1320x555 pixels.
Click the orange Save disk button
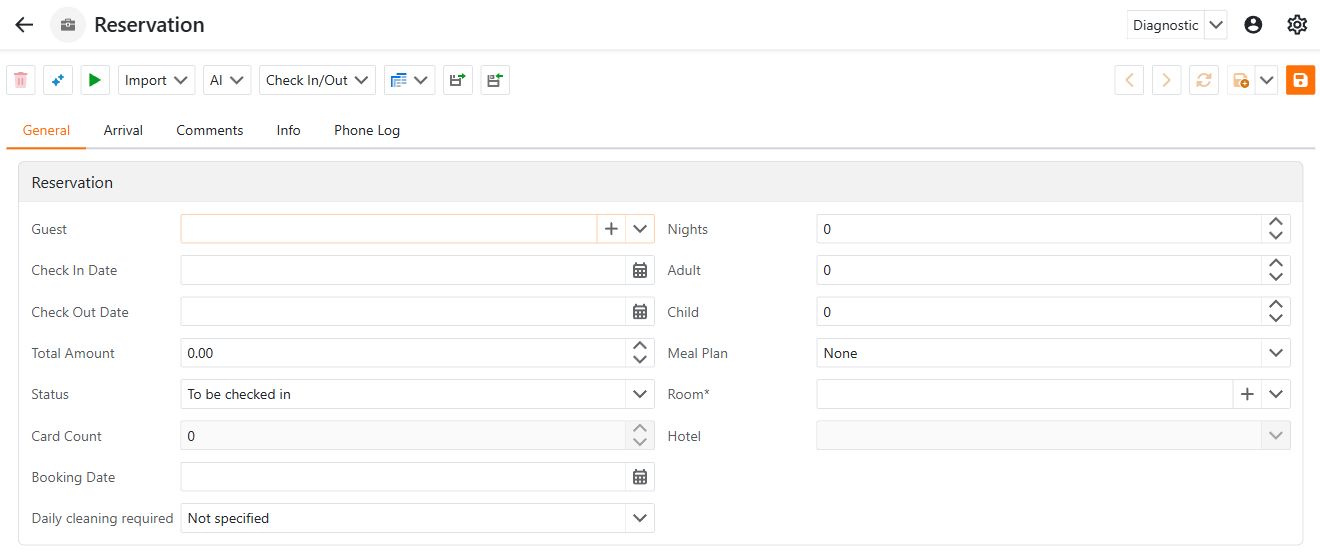[1300, 80]
